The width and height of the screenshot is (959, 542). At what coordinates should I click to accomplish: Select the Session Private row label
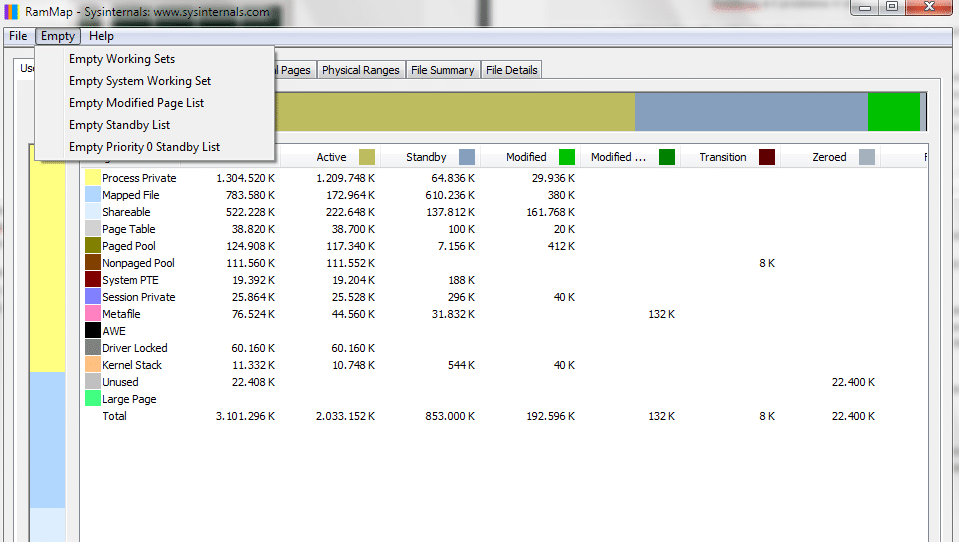[139, 297]
